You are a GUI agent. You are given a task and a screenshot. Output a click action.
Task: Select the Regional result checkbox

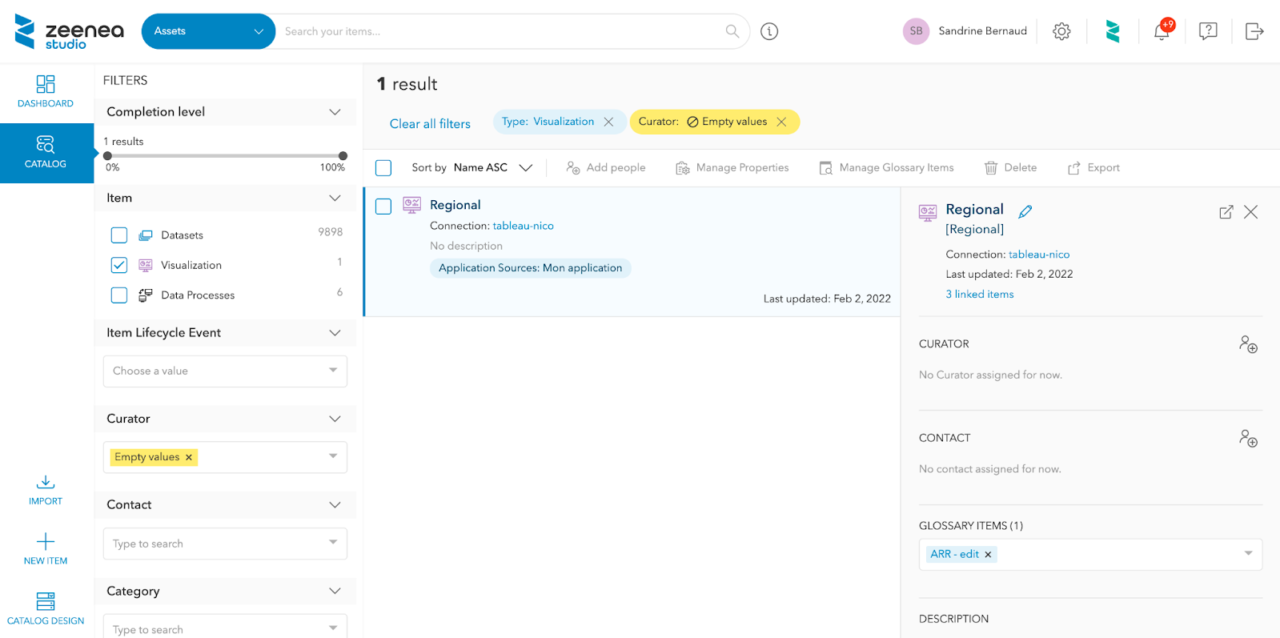383,207
